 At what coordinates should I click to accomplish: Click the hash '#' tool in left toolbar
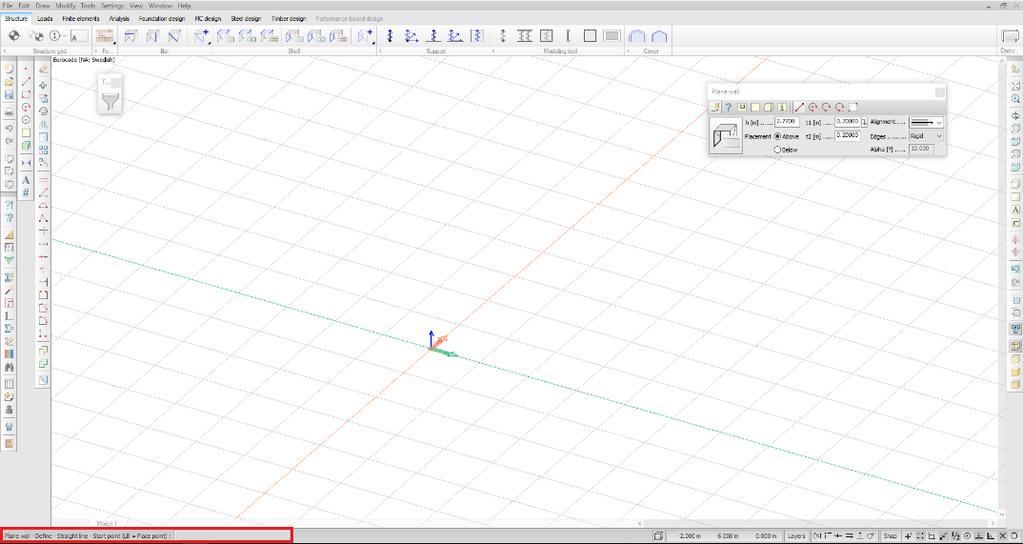tap(26, 192)
